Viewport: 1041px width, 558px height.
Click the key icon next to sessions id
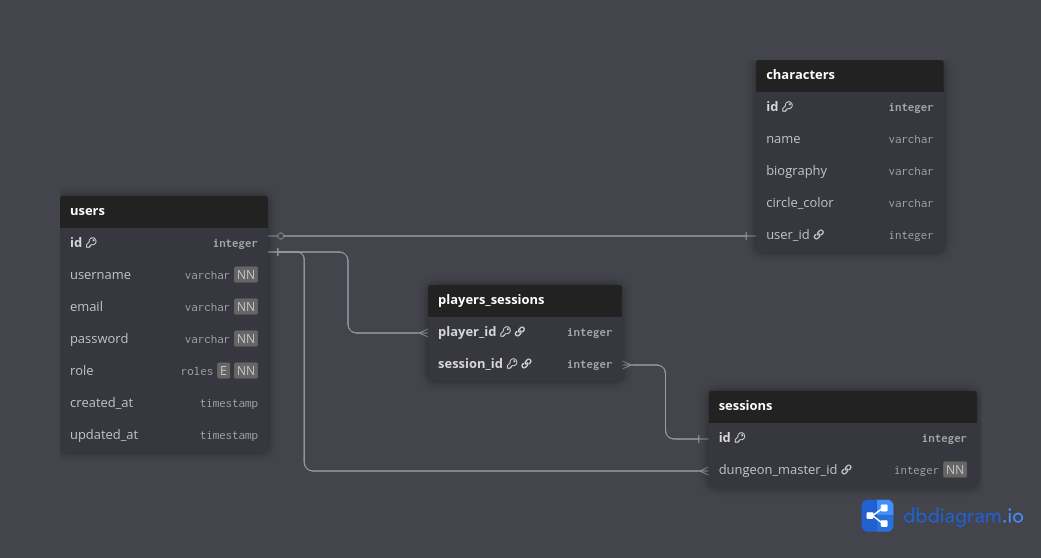(x=740, y=437)
